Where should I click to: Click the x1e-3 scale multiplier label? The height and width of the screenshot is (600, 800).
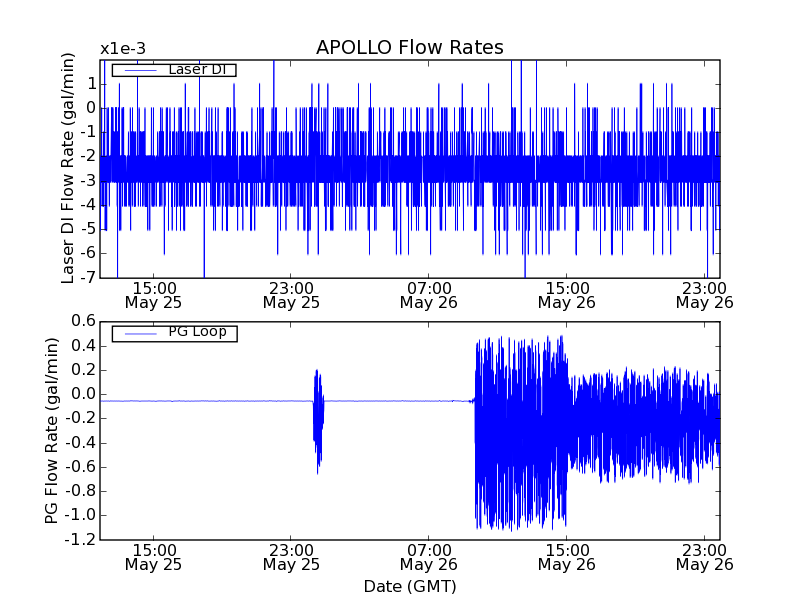click(122, 48)
